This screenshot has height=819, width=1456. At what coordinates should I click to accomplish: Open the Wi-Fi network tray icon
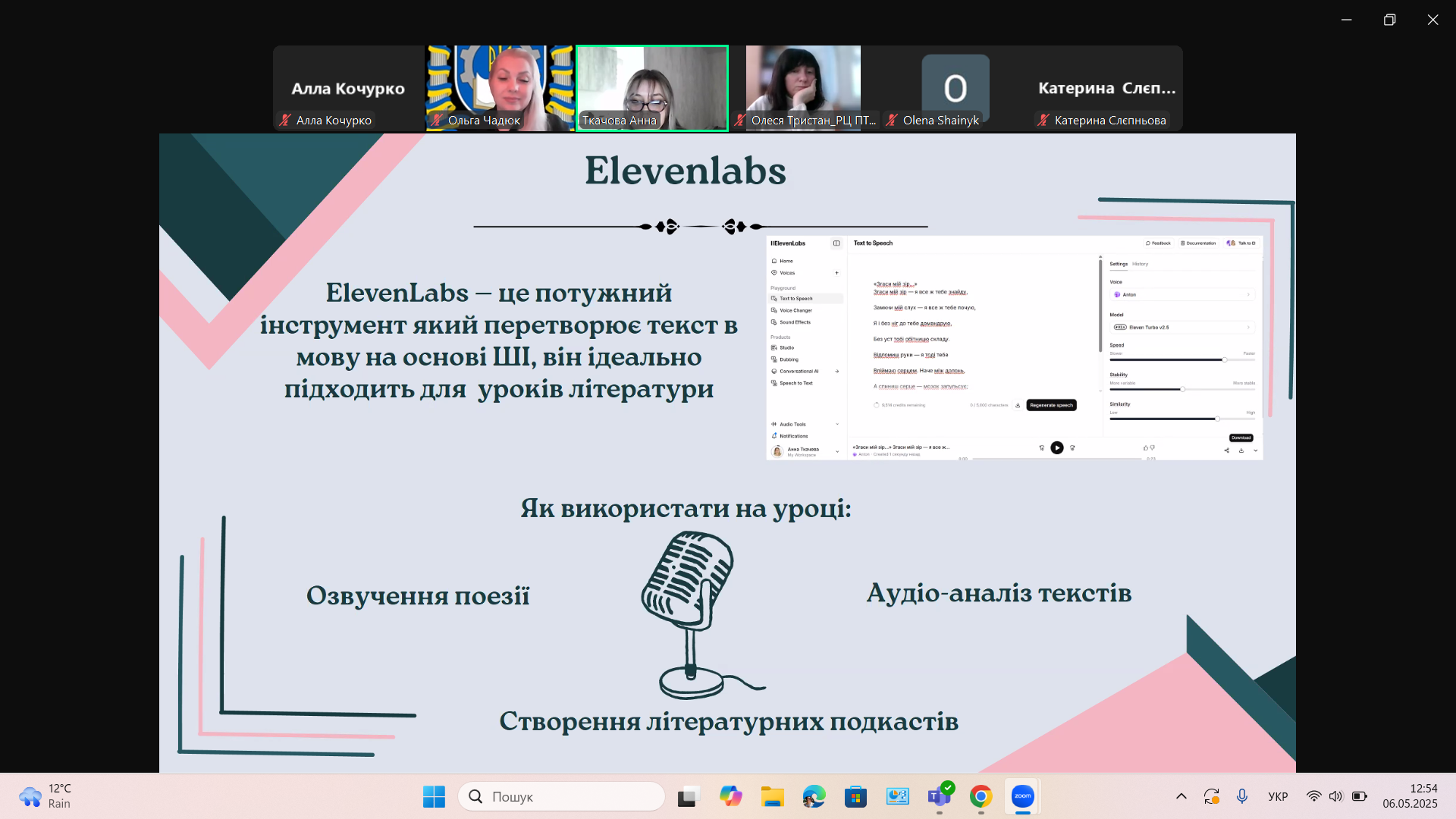1313,796
